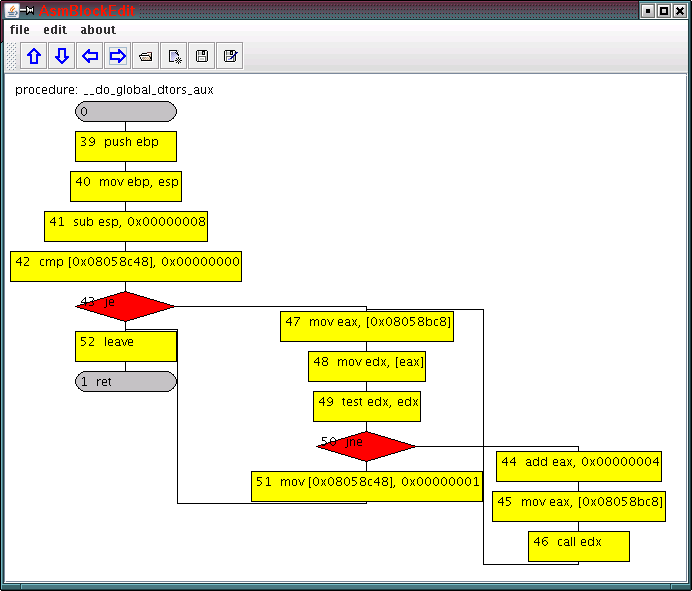
Task: Select the '52 leave' block
Action: click(x=126, y=346)
